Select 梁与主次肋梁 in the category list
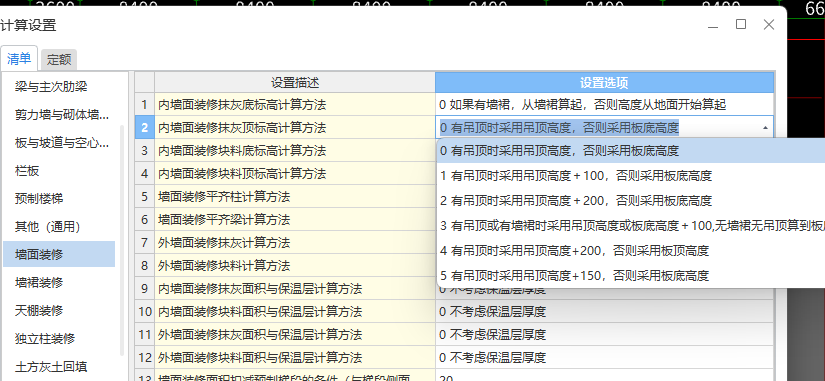 [x=59, y=86]
